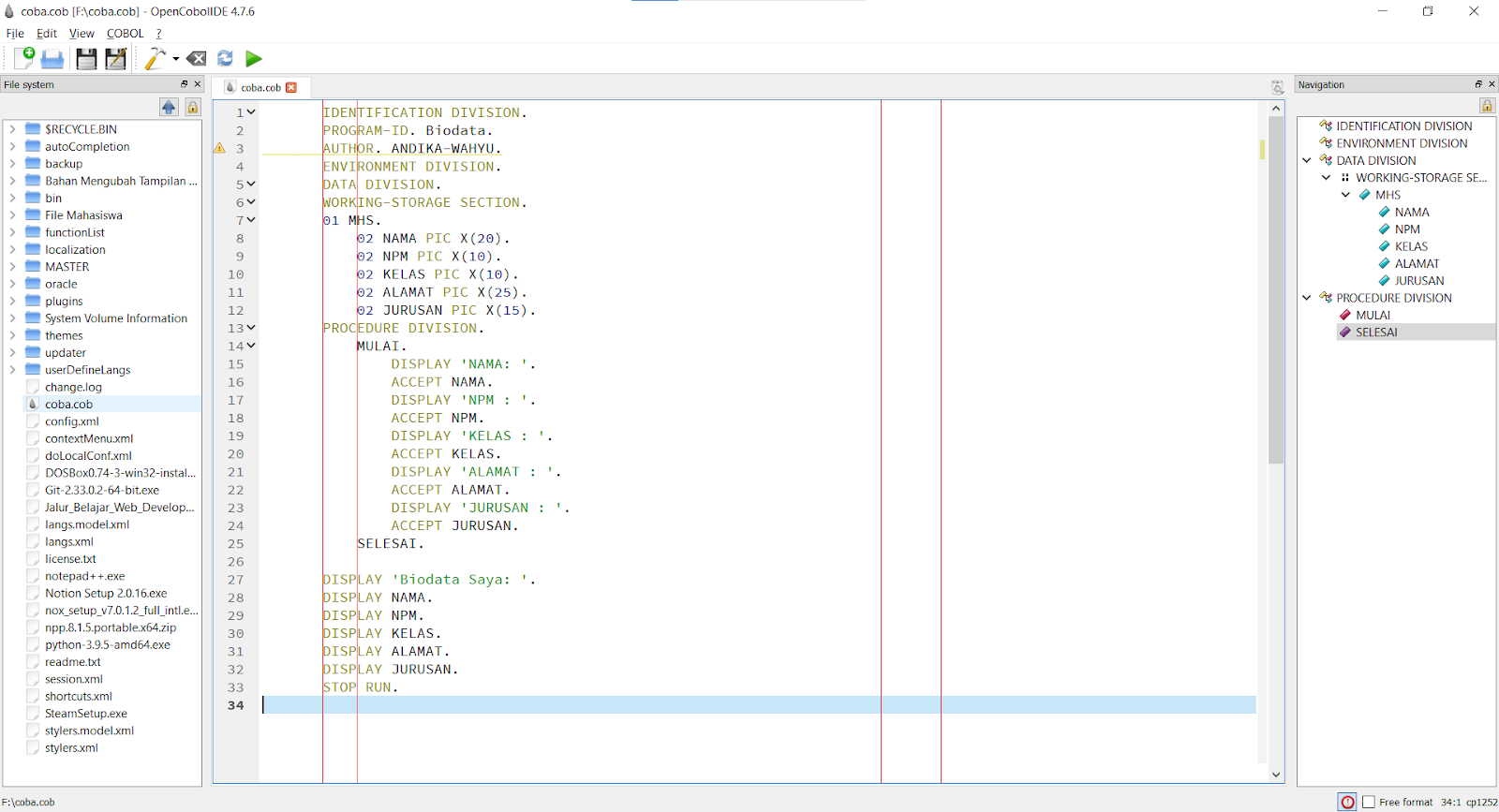1499x812 pixels.
Task: Select the themes folder
Action: 64,335
